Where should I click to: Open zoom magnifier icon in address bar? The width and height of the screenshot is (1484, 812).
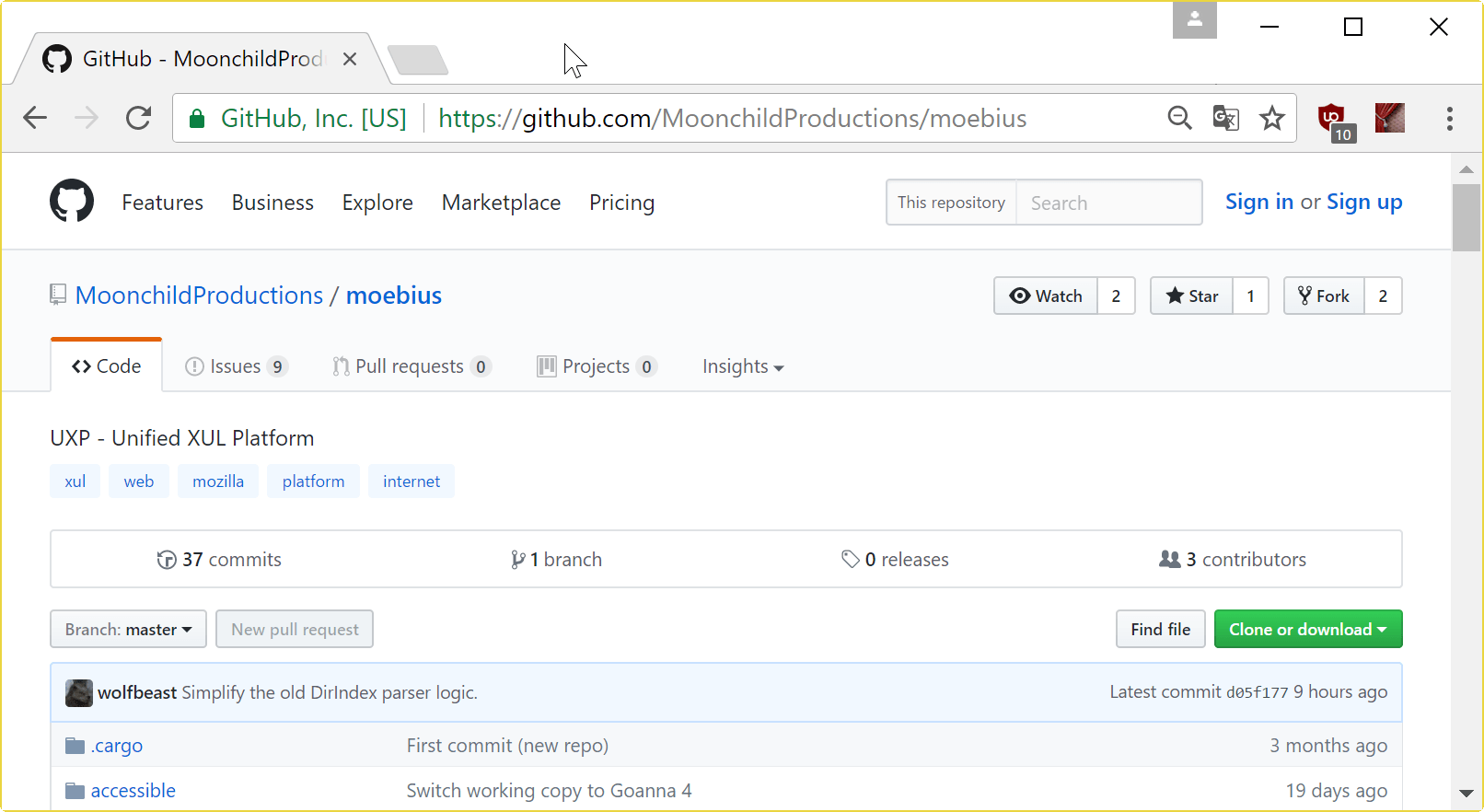(x=1179, y=118)
